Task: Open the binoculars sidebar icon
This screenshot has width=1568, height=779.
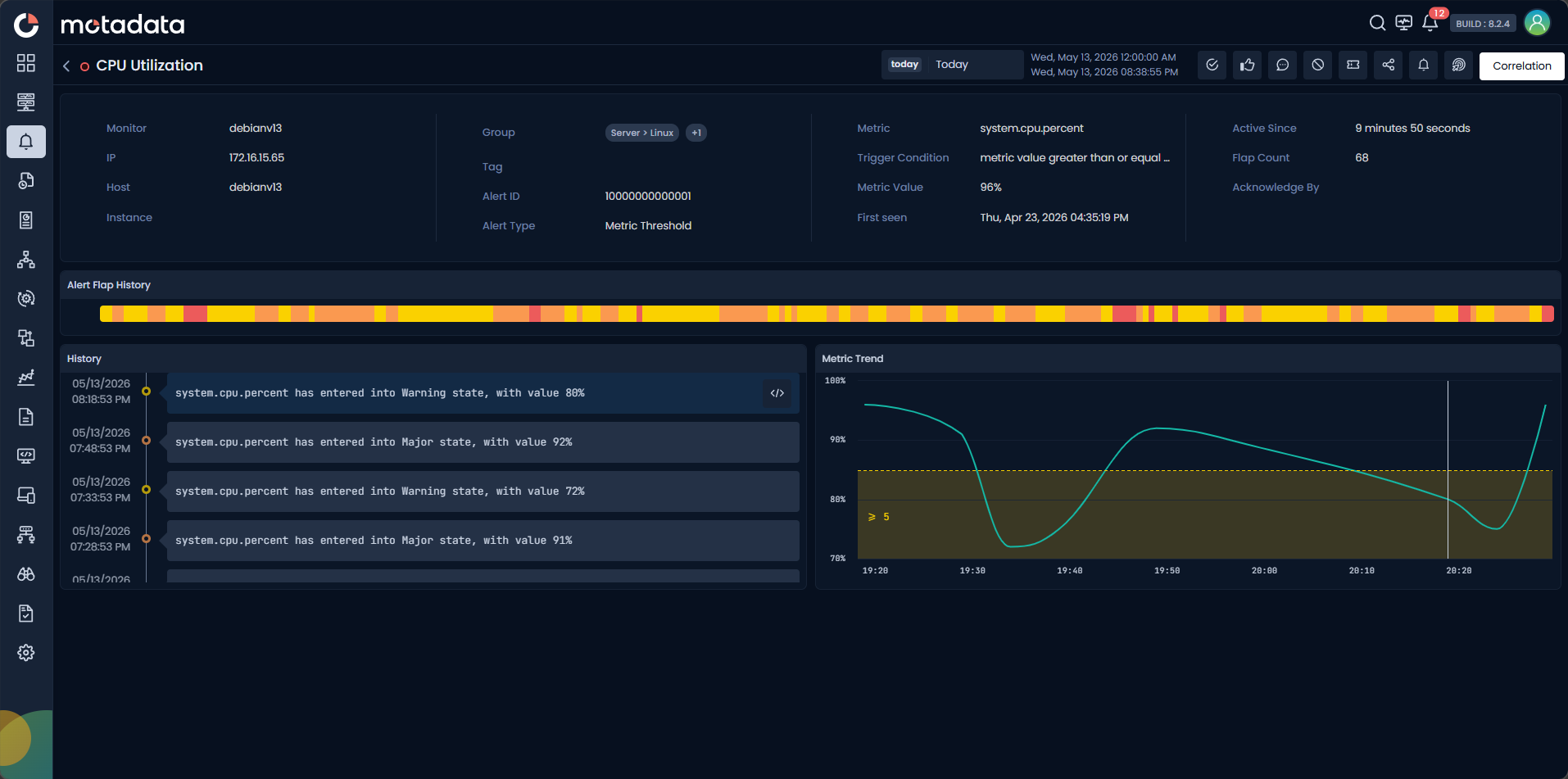Action: point(26,574)
